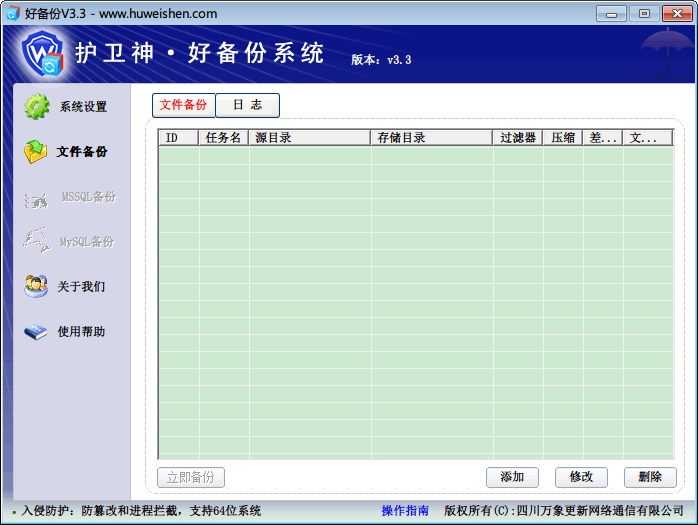Sort by the 任务名 column header
Viewport: 698px width, 525px height.
[223, 138]
